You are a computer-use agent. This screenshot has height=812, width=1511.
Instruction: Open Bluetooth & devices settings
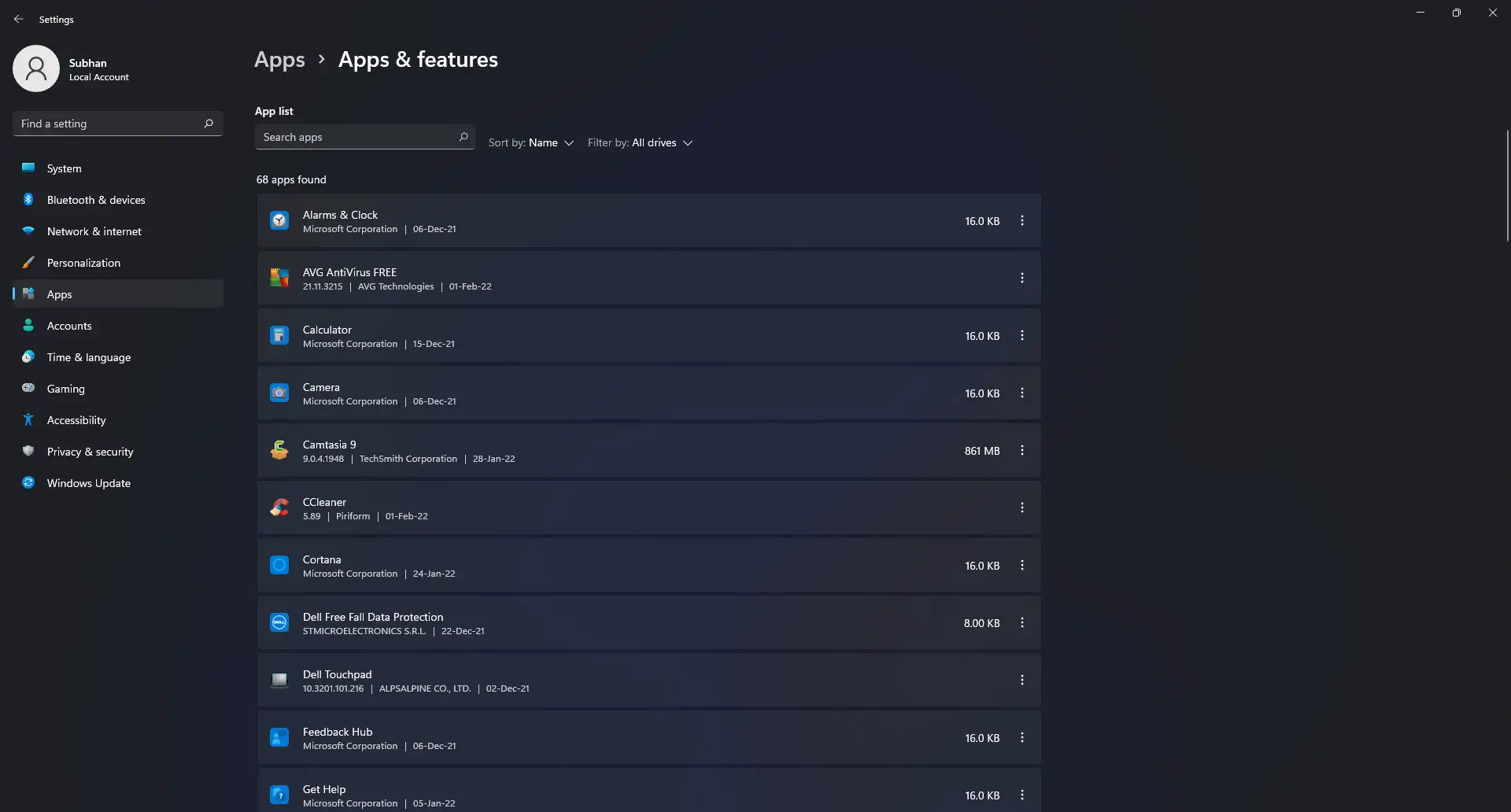click(x=118, y=200)
